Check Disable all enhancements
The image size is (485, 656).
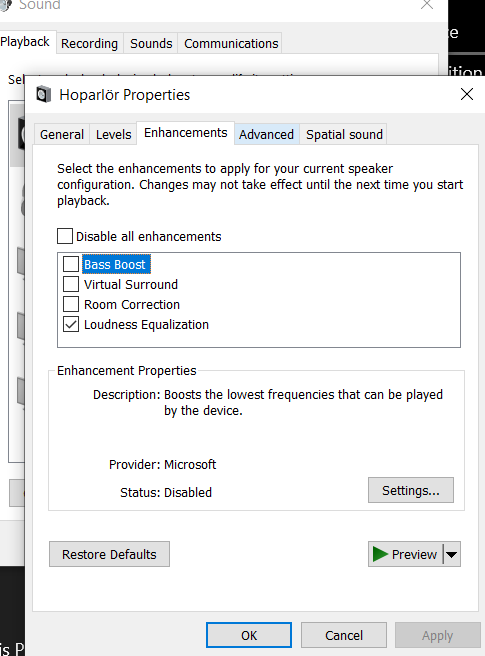tap(65, 236)
